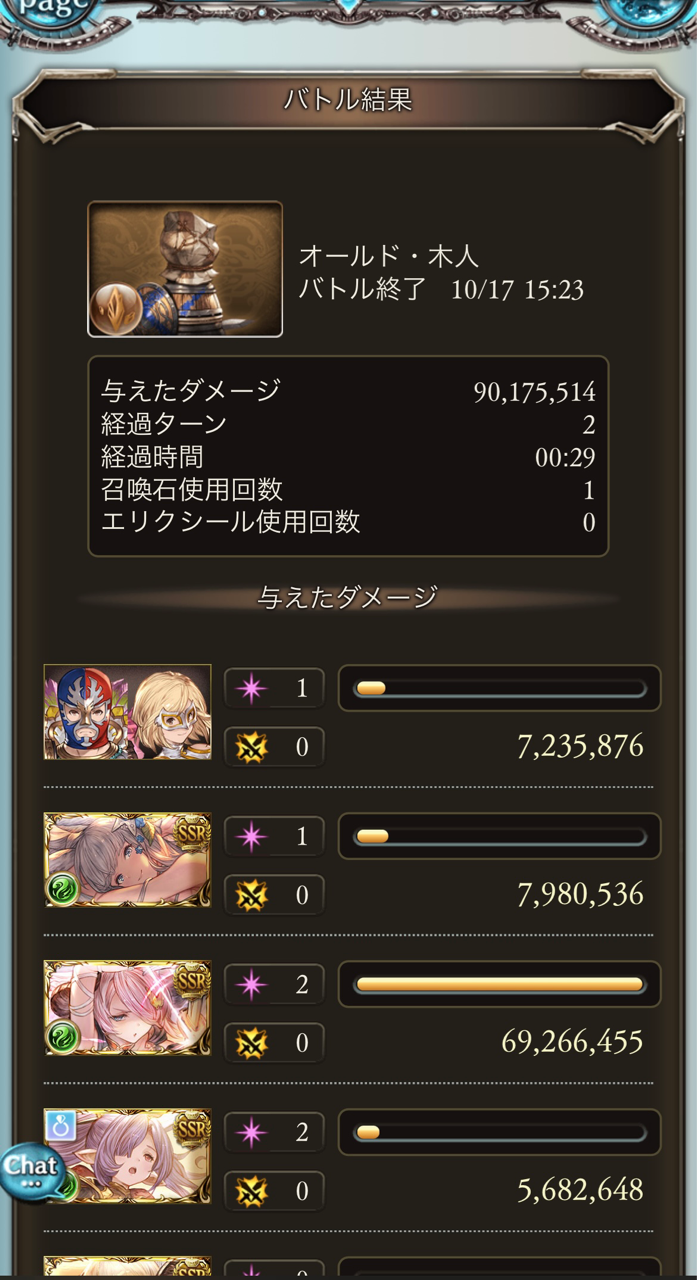Click the 与えたダメージ section heading
Viewport: 697px width, 1280px height.
(348, 597)
